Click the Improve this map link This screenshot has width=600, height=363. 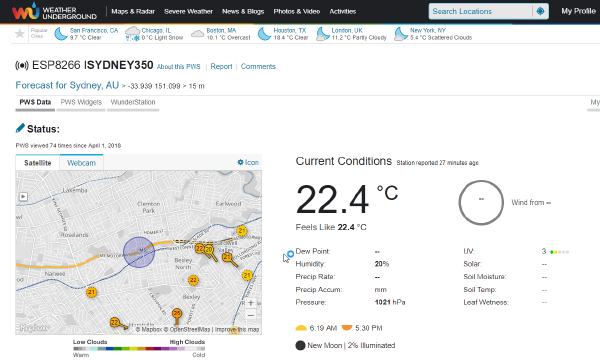(237, 329)
